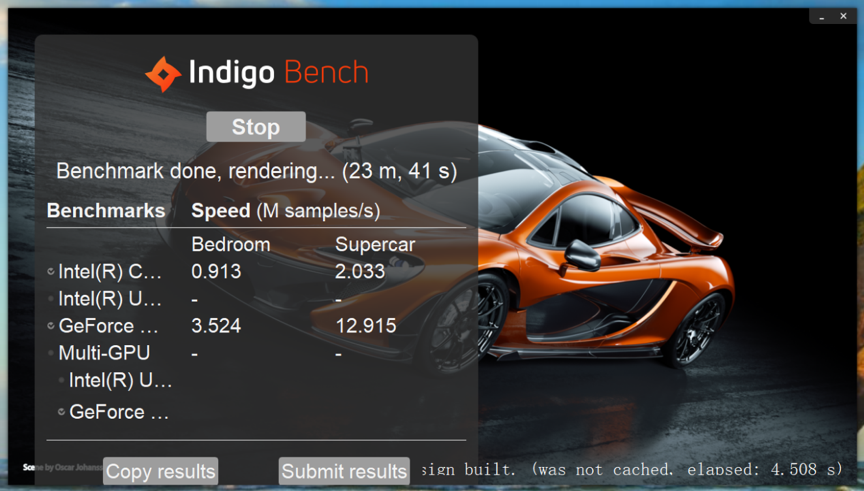The height and width of the screenshot is (491, 864).
Task: Click the Speed (M samples/s) header
Action: pos(285,211)
